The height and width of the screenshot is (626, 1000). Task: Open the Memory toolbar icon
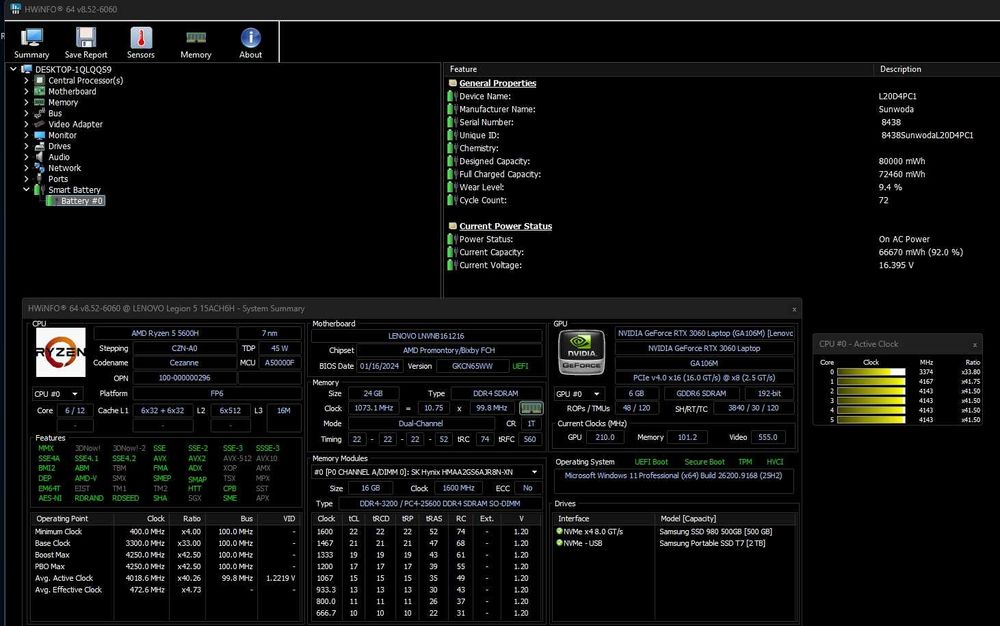(x=196, y=38)
